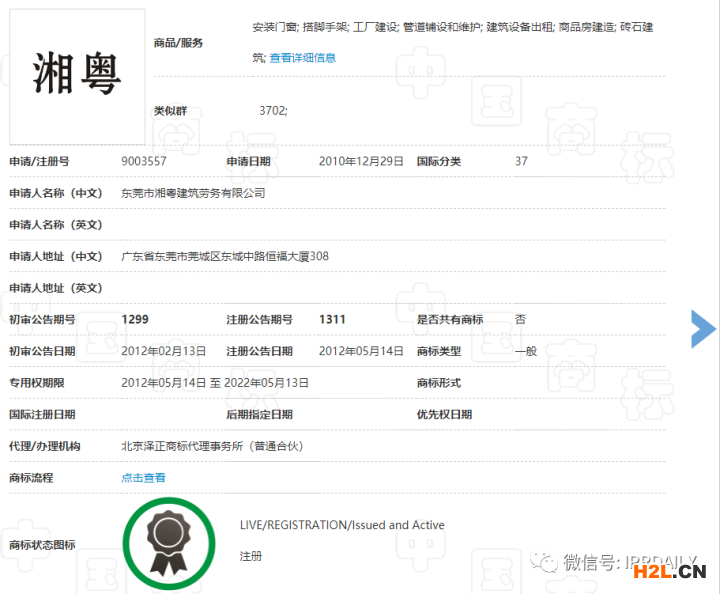The width and height of the screenshot is (720, 594).
Task: Click registration number 9003557
Action: (x=143, y=161)
